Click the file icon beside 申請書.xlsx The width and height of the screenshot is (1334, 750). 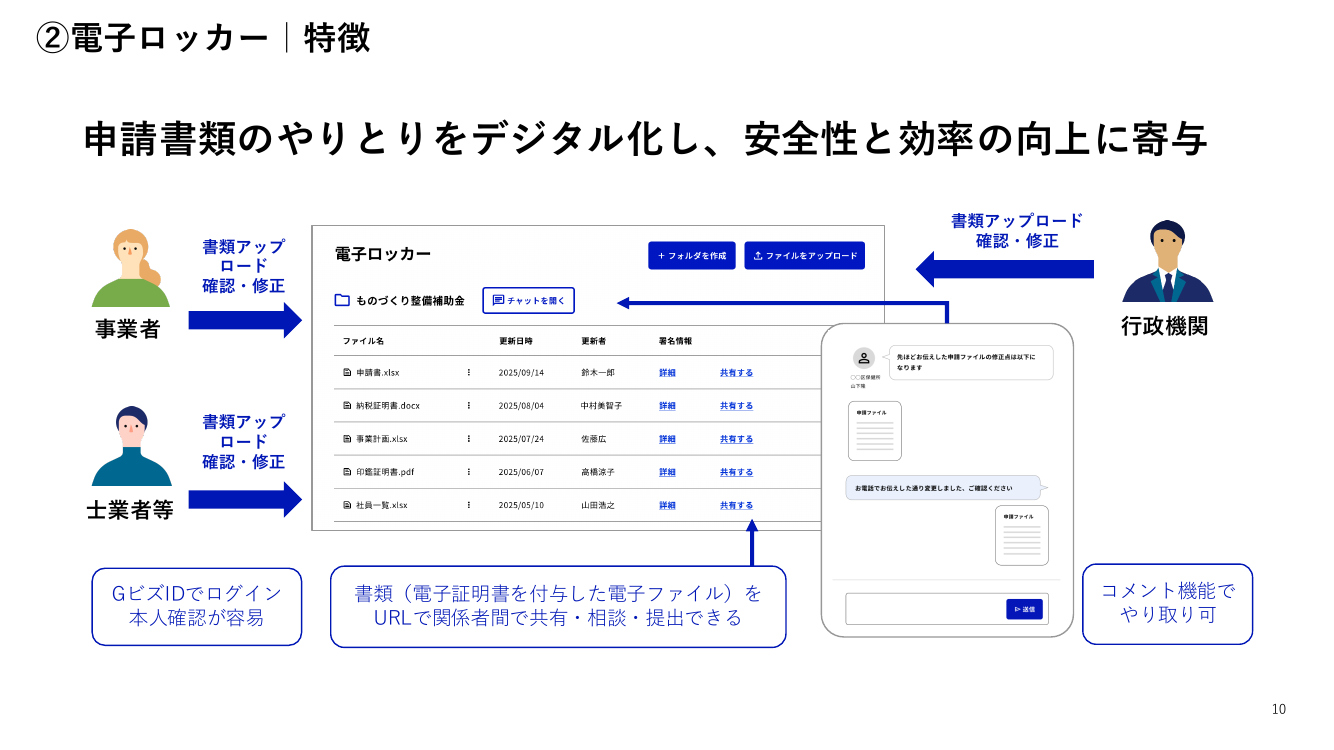click(347, 373)
